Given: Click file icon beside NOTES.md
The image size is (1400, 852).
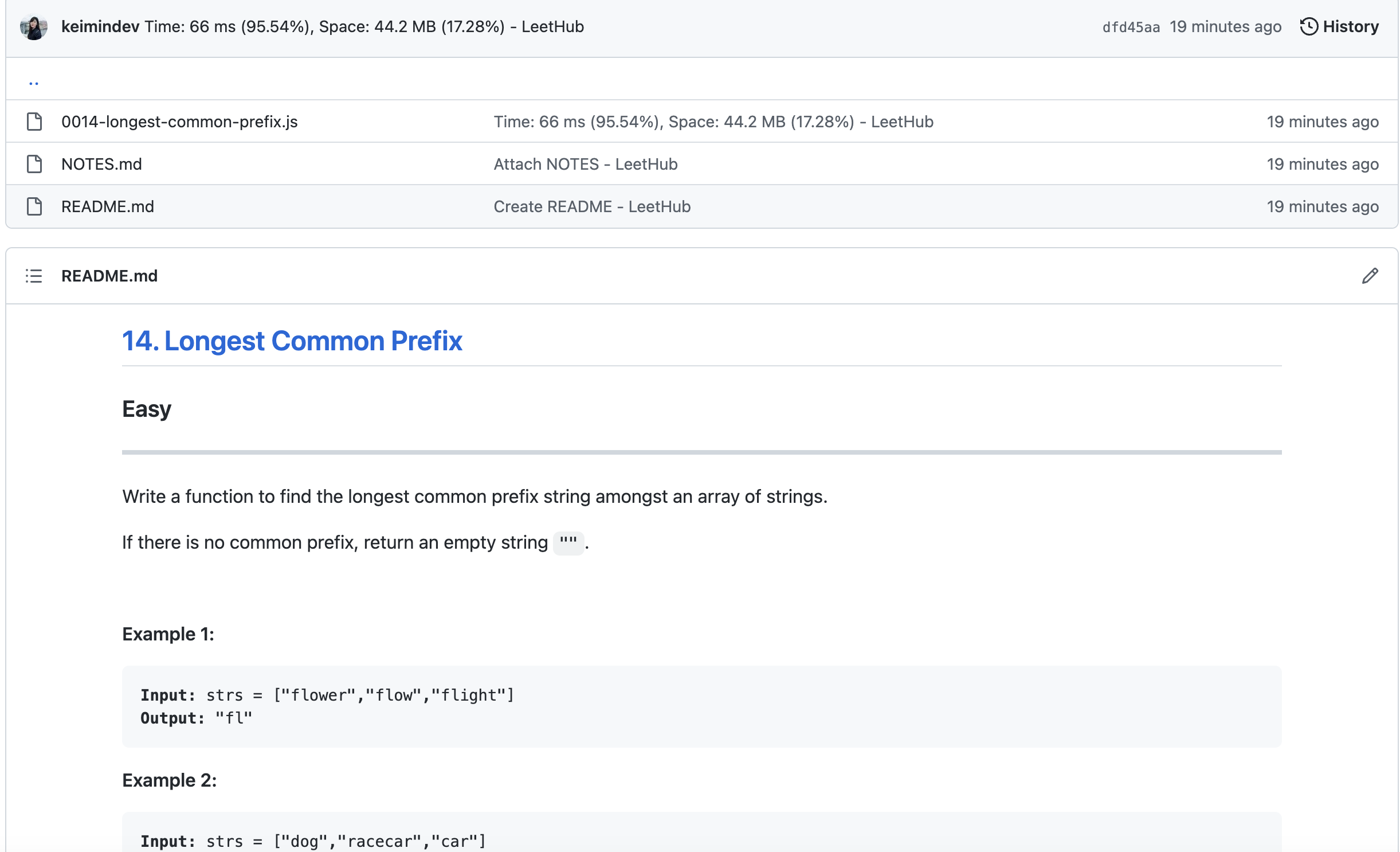Looking at the screenshot, I should coord(34,164).
